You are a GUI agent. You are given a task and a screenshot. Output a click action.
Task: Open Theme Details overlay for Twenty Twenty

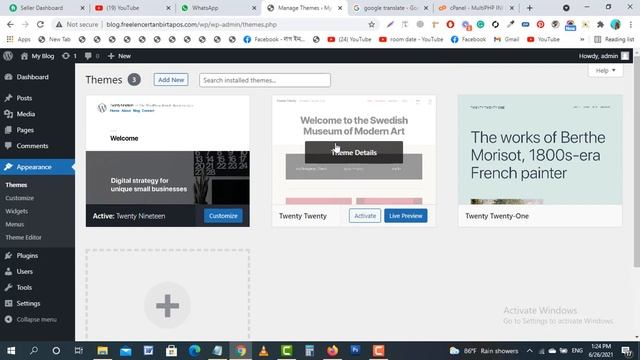[354, 152]
